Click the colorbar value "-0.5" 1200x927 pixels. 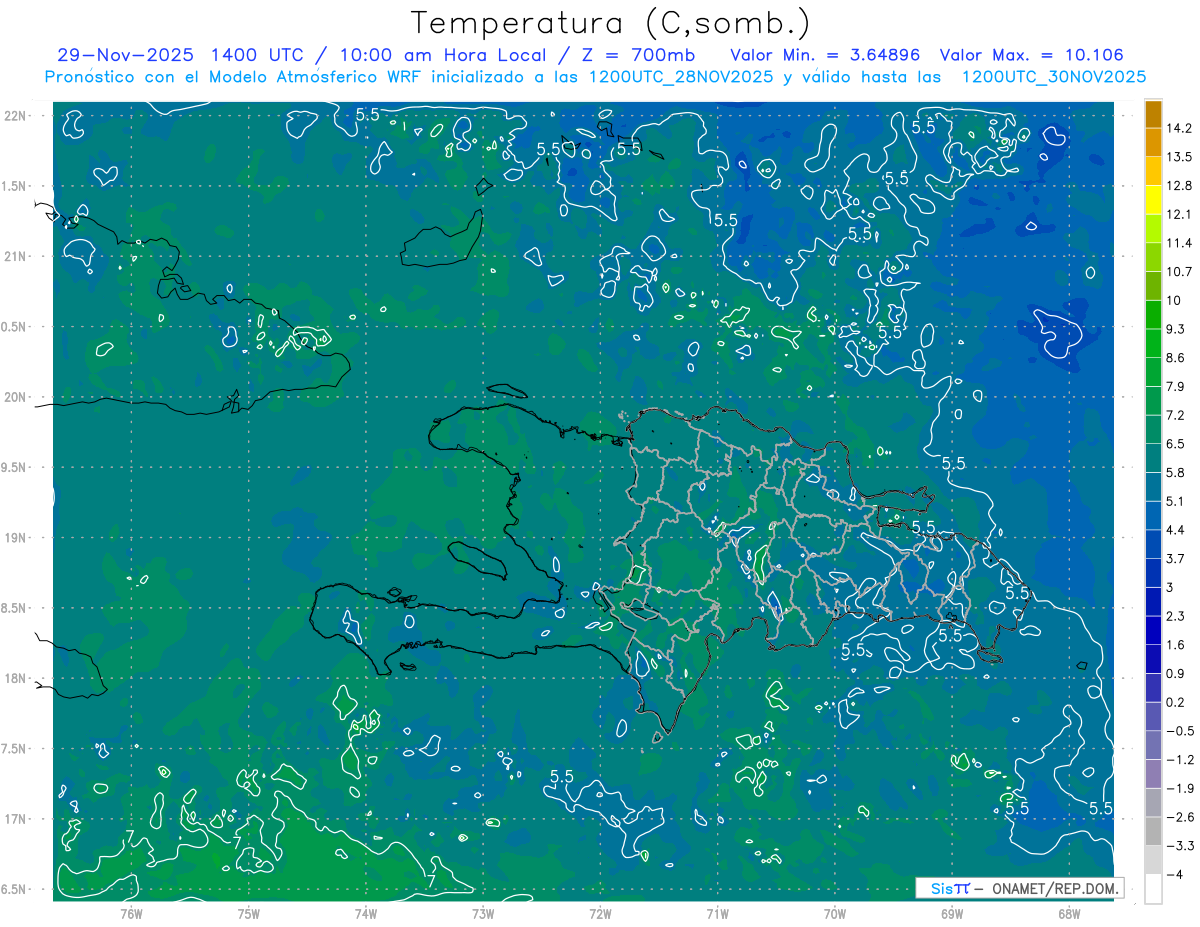point(1180,730)
